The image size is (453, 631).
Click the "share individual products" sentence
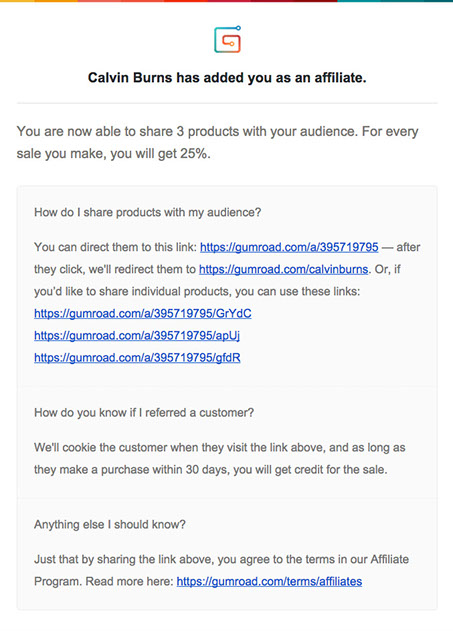pos(197,291)
